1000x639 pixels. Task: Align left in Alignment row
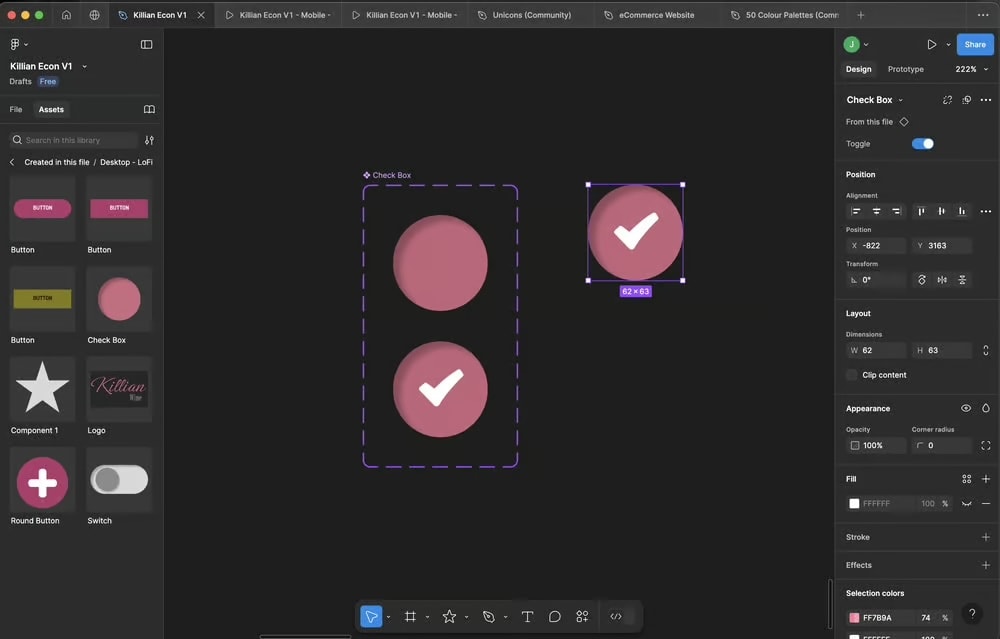pos(856,211)
